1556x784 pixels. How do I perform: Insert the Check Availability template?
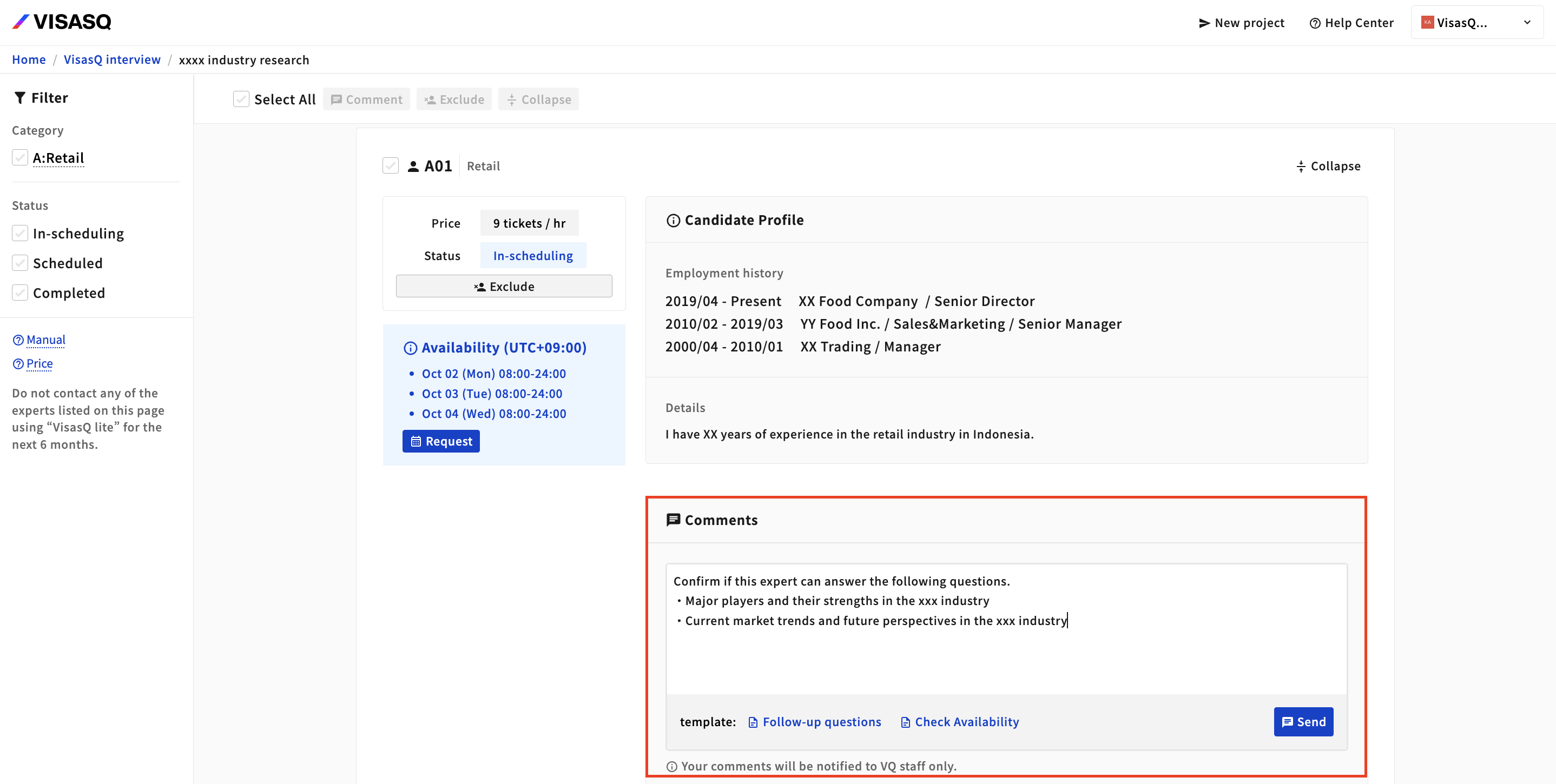[959, 722]
